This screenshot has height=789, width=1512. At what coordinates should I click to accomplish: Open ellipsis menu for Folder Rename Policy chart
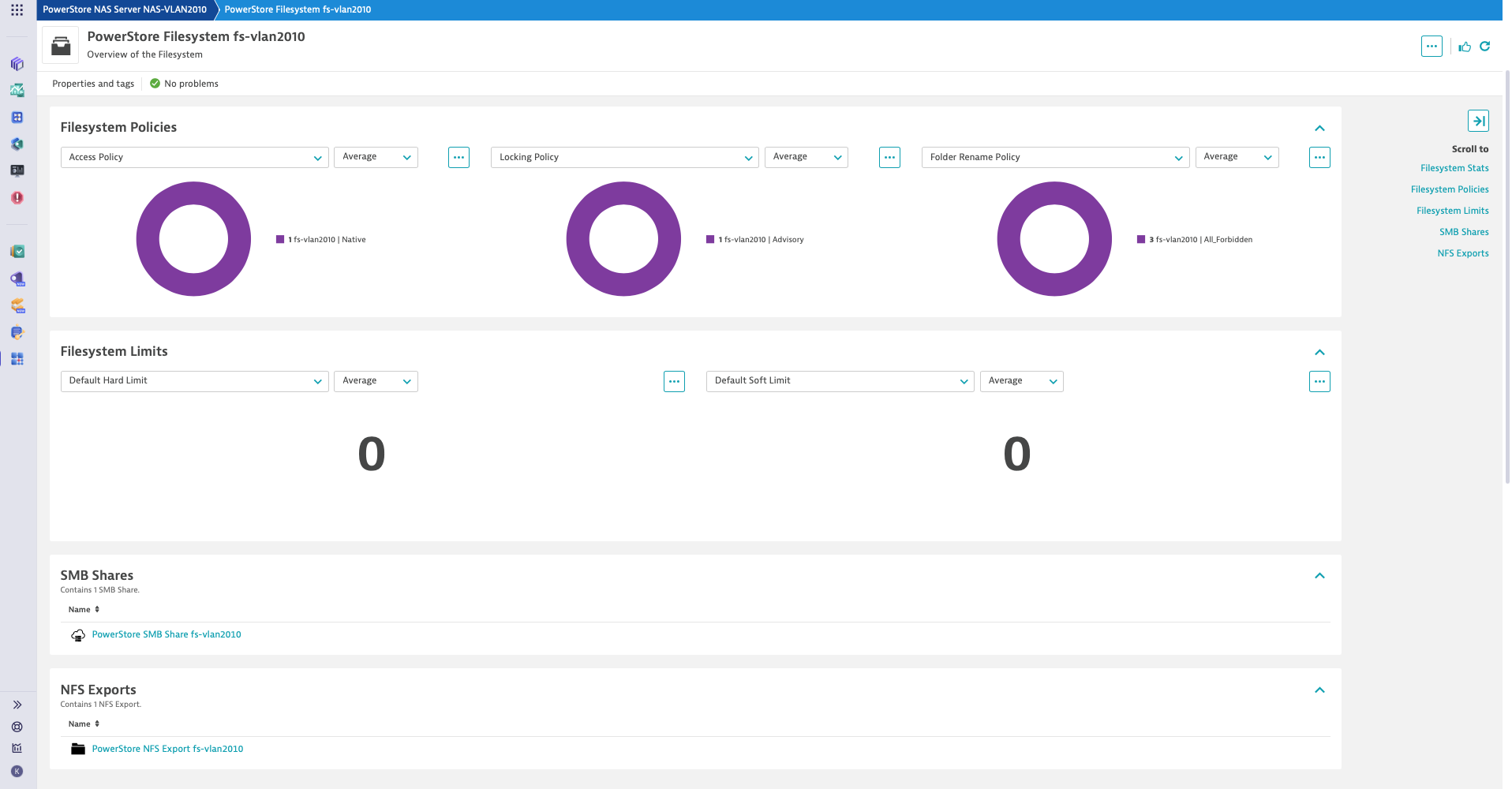coord(1319,157)
